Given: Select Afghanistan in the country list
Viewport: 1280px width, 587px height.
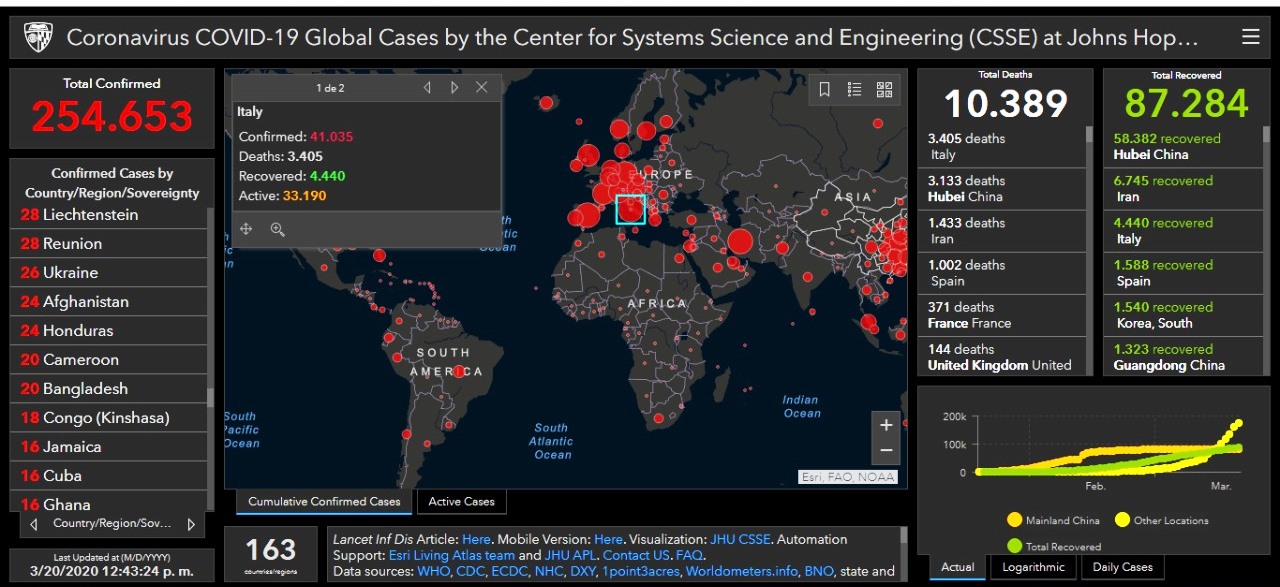Looking at the screenshot, I should click(108, 302).
